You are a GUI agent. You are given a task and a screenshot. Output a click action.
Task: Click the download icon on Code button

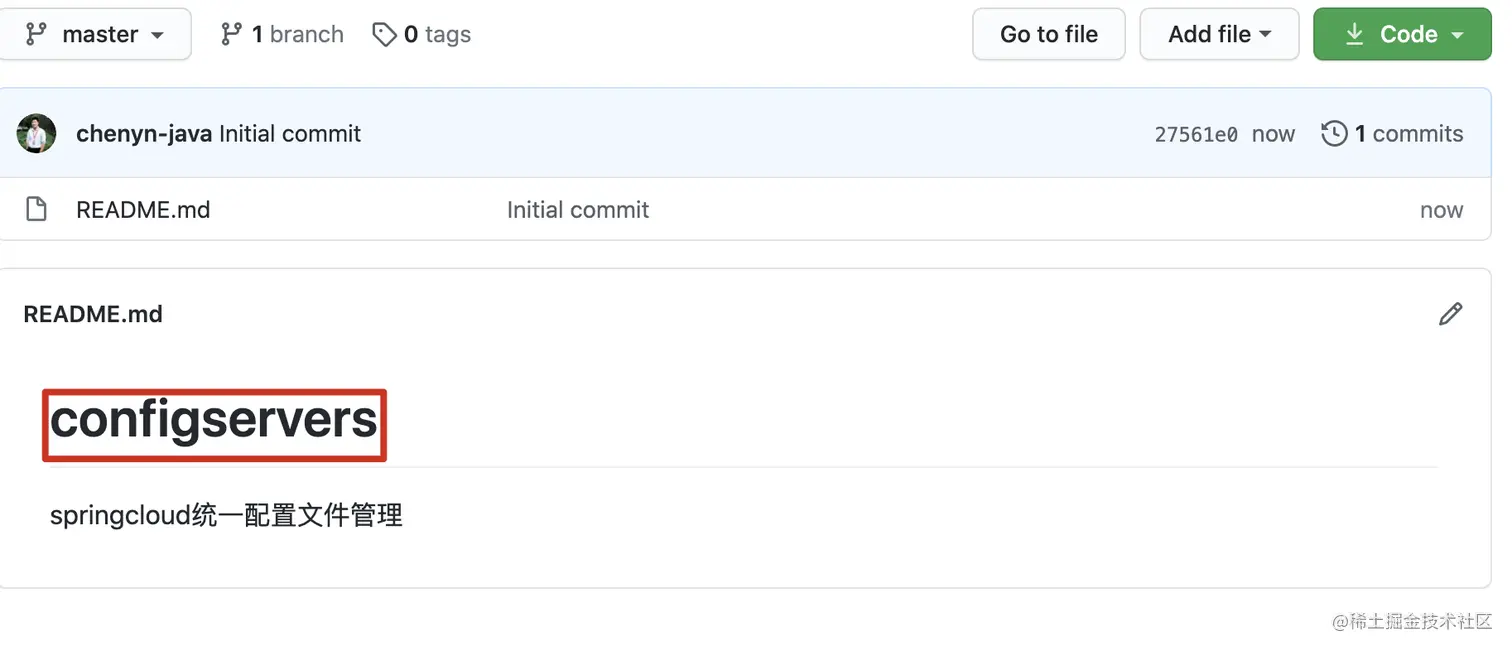point(1354,34)
